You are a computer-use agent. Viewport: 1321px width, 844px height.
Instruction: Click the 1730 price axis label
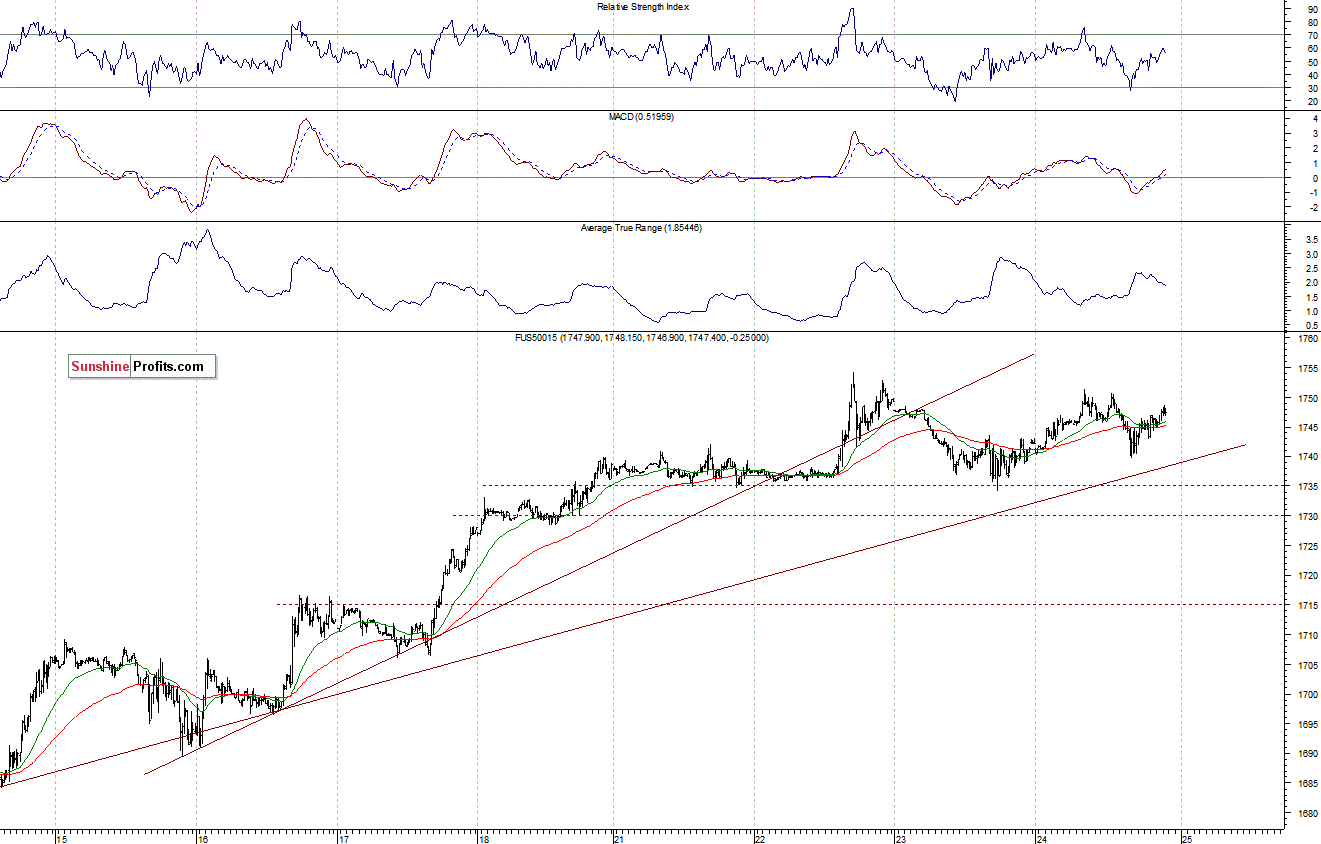tap(1307, 517)
